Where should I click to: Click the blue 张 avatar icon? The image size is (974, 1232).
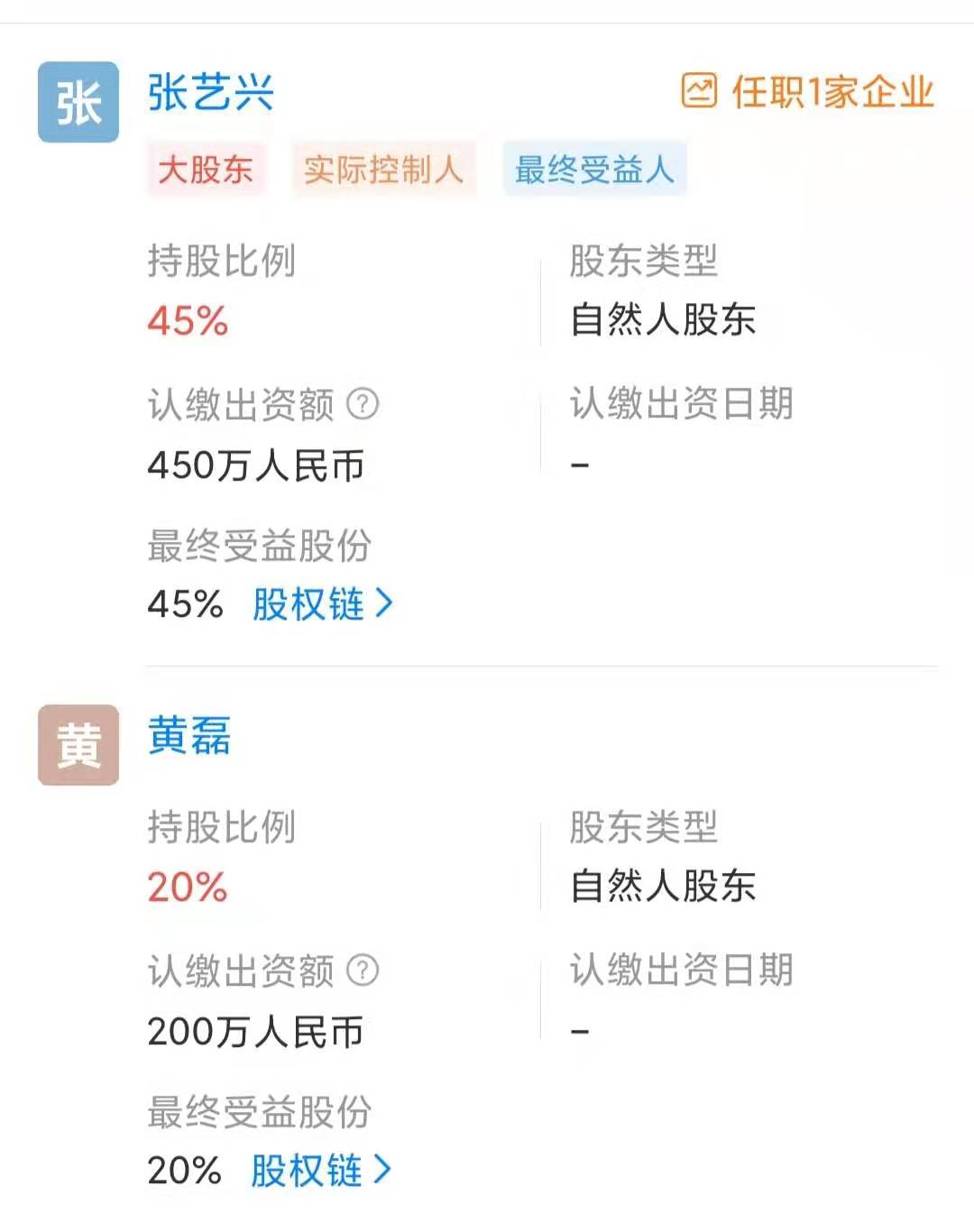pos(78,102)
